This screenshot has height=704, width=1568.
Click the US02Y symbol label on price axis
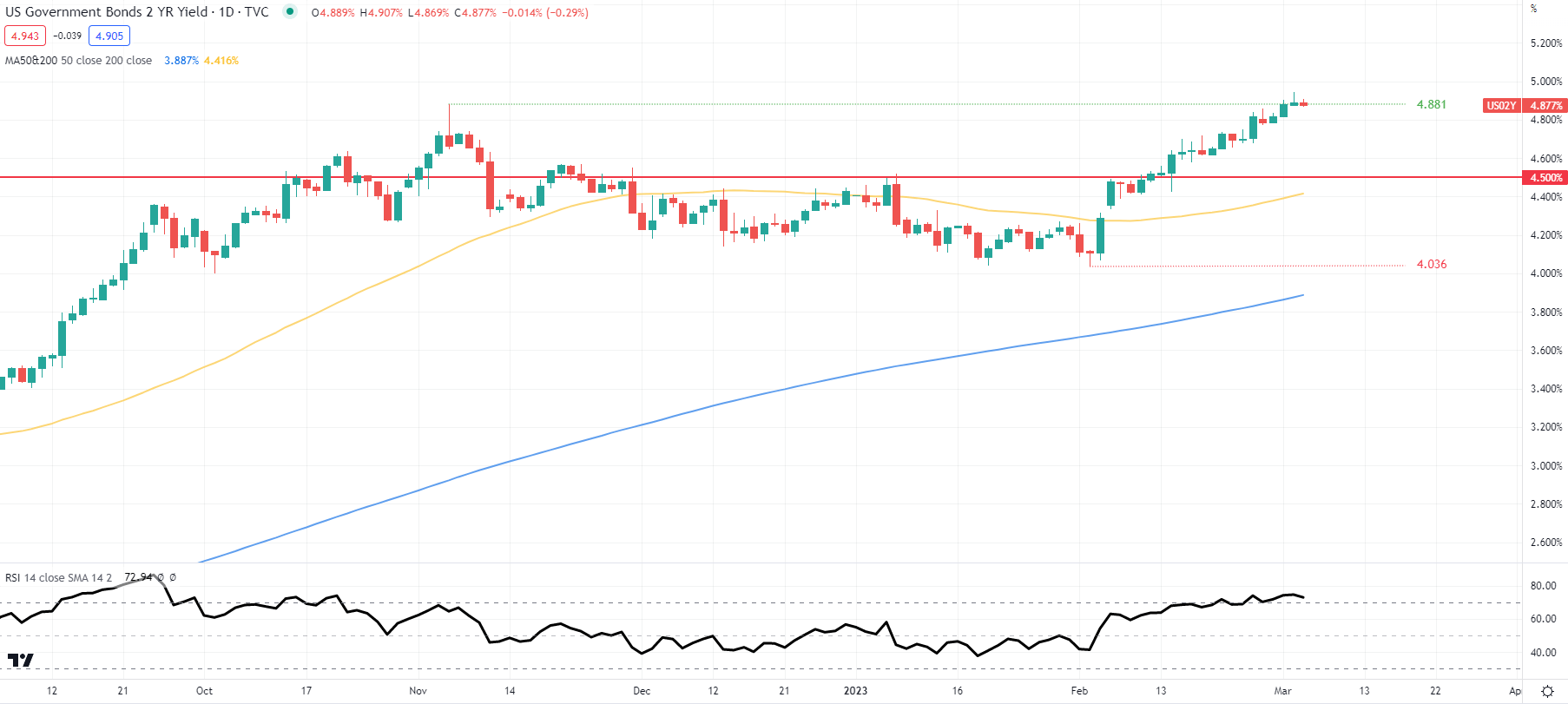tap(1502, 106)
